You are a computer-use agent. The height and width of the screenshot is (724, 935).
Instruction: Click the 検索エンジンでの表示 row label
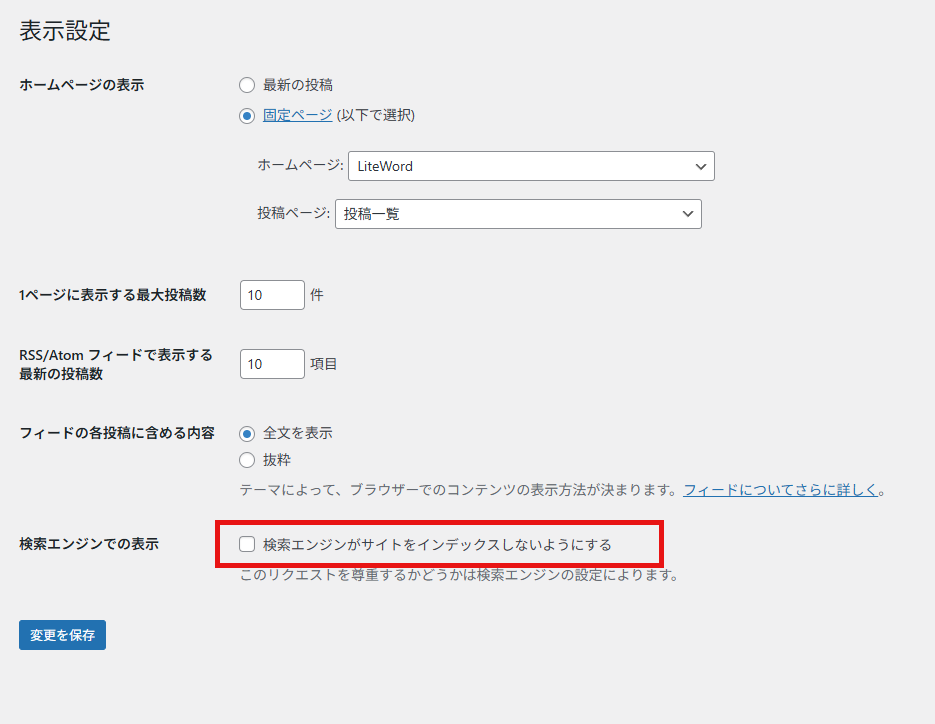pos(89,544)
